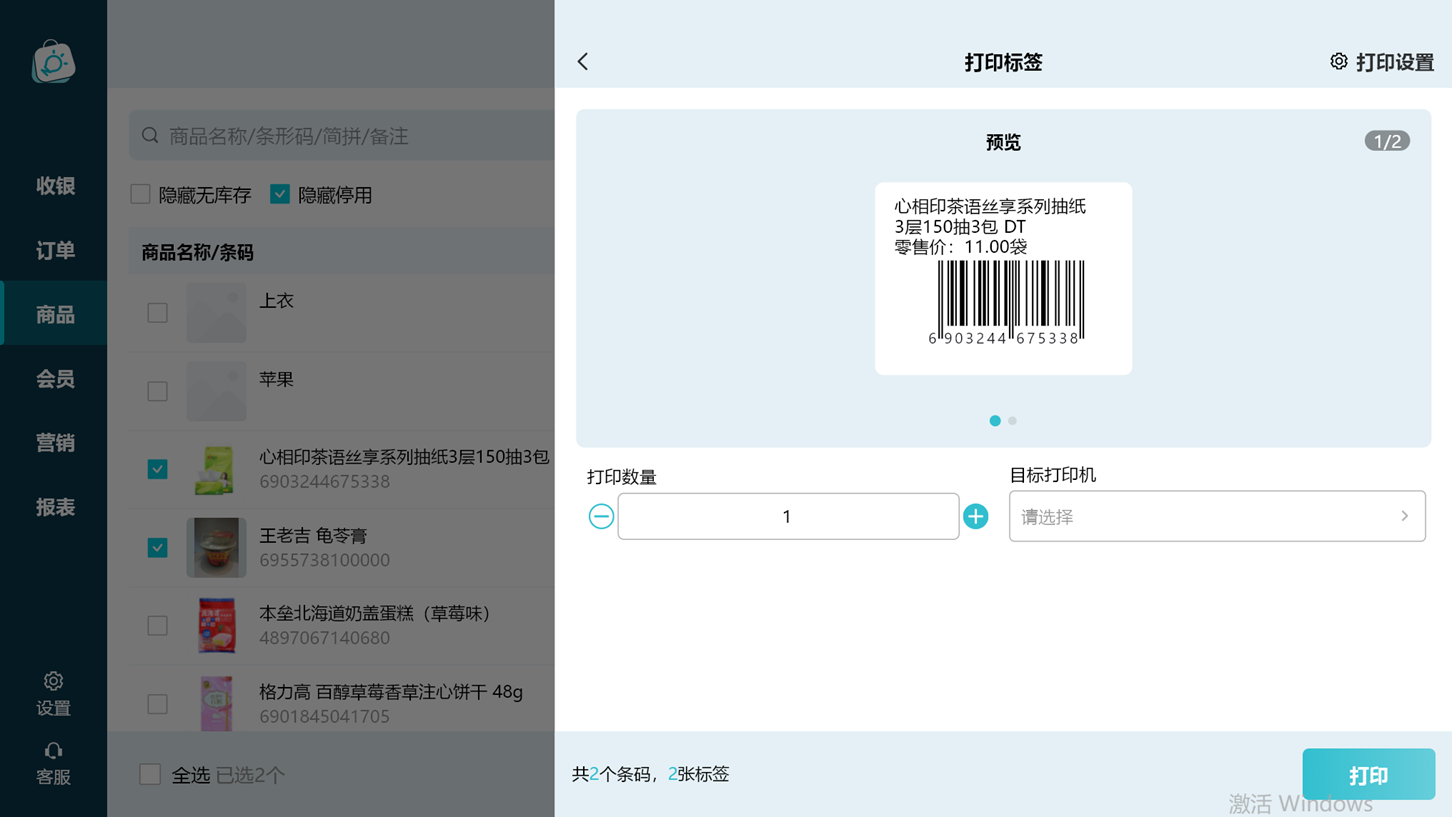Switch to 订单 section
This screenshot has width=1452, height=817.
[x=54, y=250]
